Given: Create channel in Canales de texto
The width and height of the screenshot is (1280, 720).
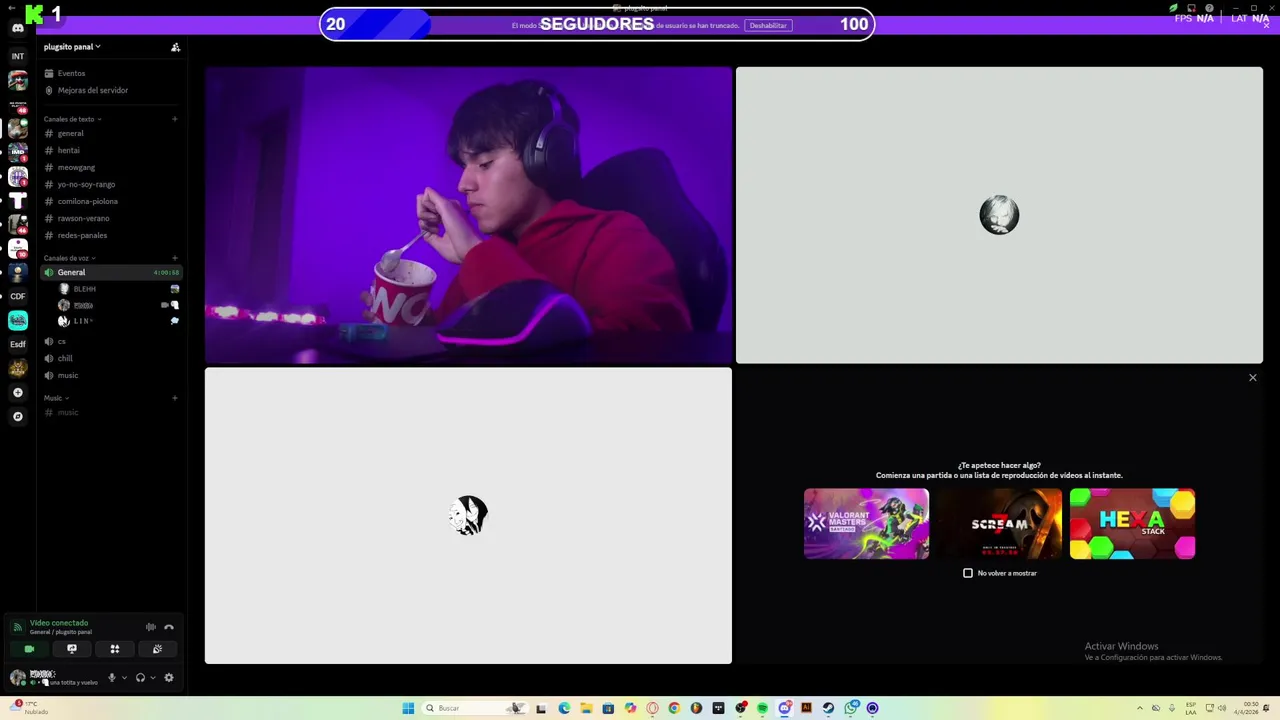Looking at the screenshot, I should click(x=174, y=119).
